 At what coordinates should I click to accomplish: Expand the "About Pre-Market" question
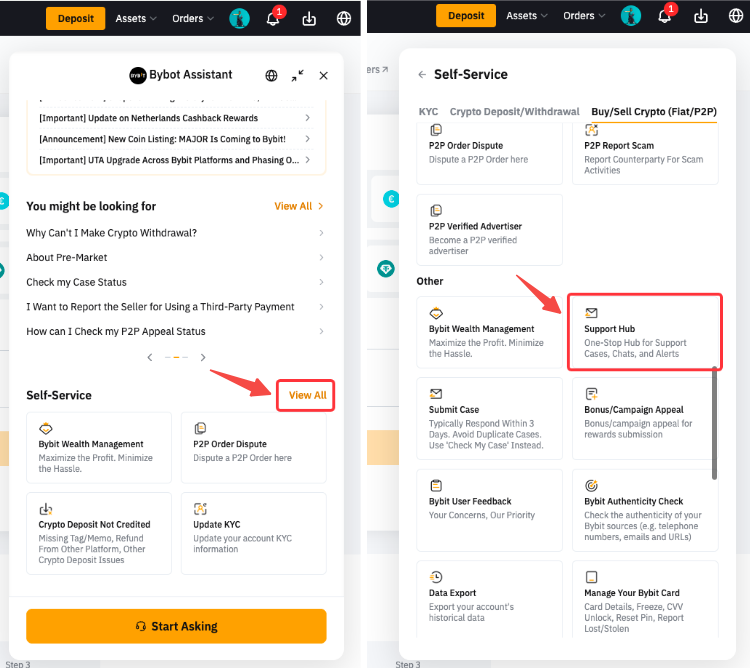tap(175, 258)
